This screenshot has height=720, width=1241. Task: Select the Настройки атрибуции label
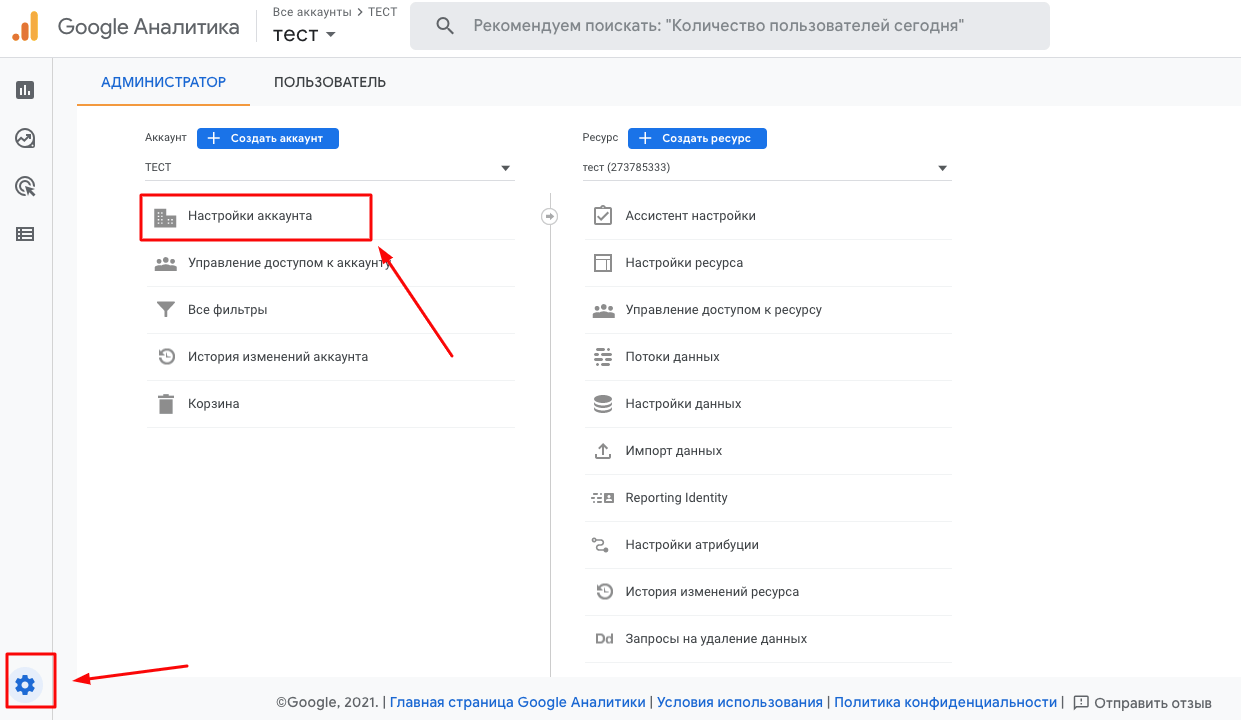pyautogui.click(x=692, y=545)
